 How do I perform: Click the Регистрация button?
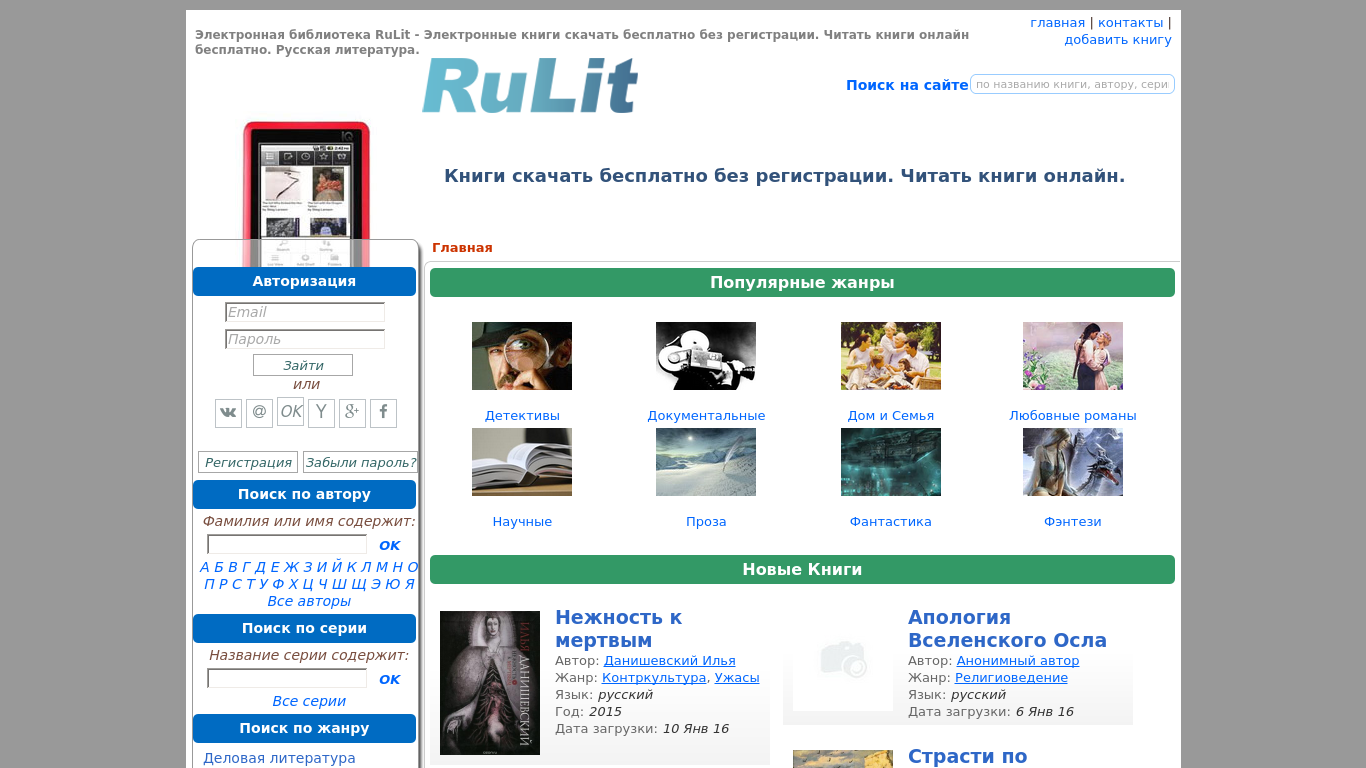[x=248, y=462]
